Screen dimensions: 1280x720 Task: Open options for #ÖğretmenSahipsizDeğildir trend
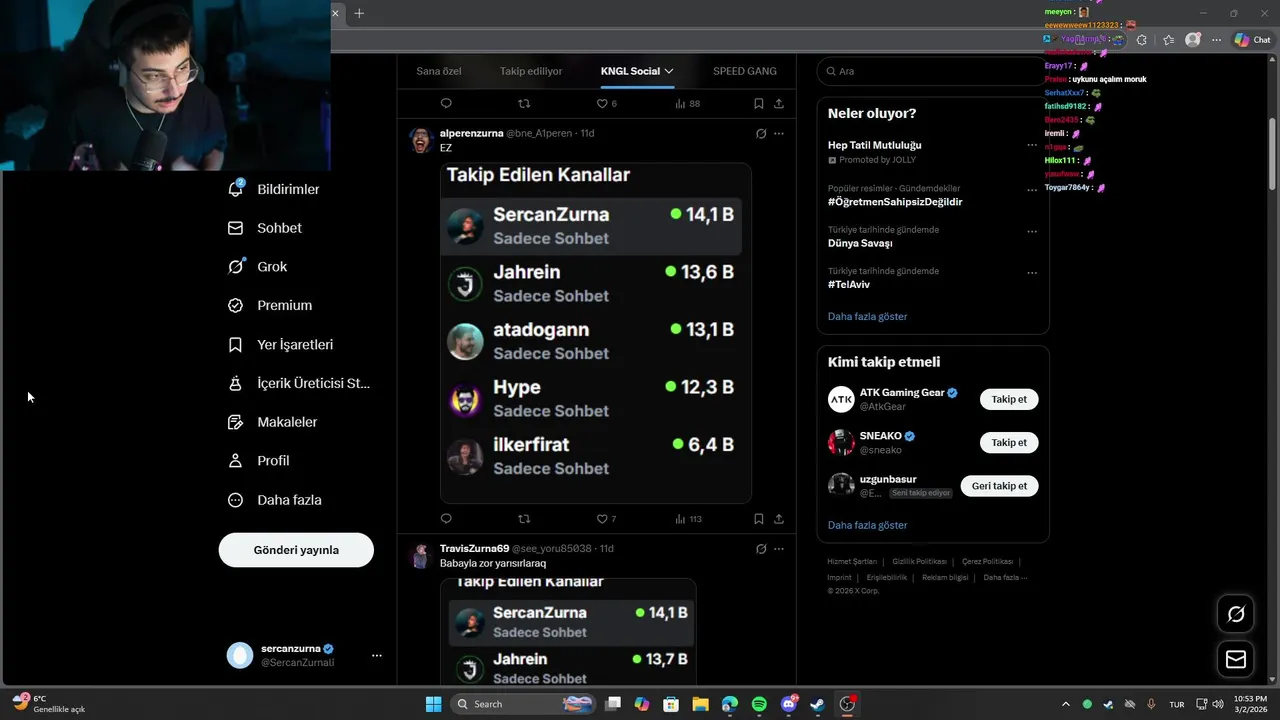(x=1032, y=189)
